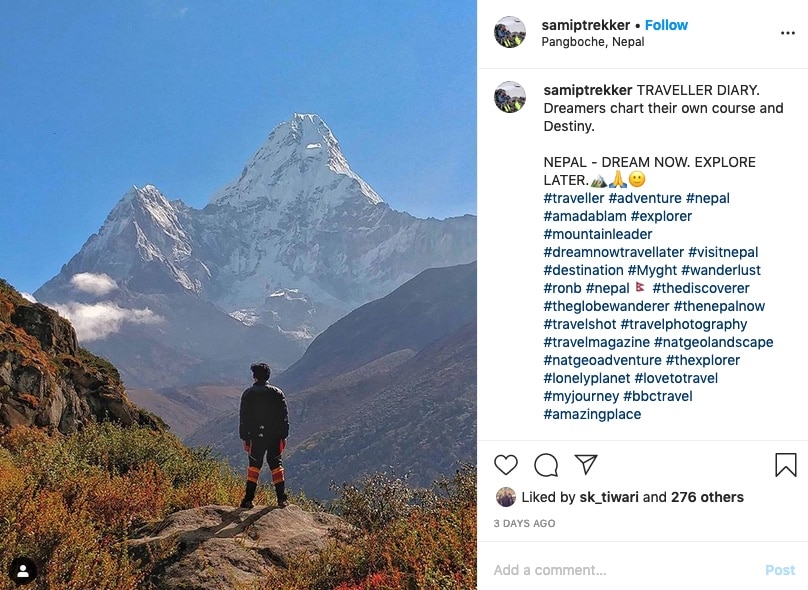Open the #lonelyplanet hashtag
Image resolution: width=808 pixels, height=590 pixels.
tap(586, 378)
